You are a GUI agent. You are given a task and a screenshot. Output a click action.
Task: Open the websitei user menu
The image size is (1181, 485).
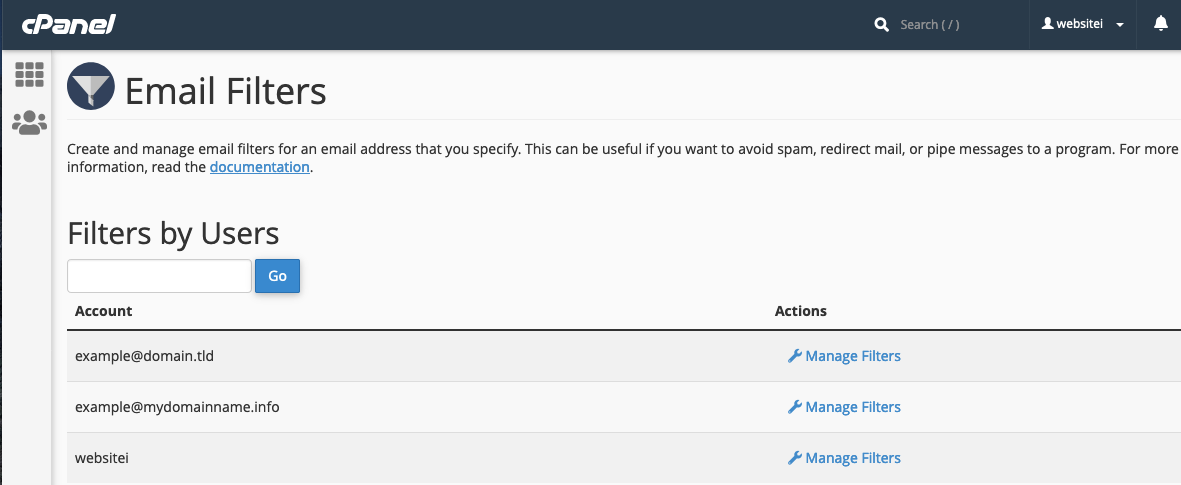click(x=1080, y=24)
